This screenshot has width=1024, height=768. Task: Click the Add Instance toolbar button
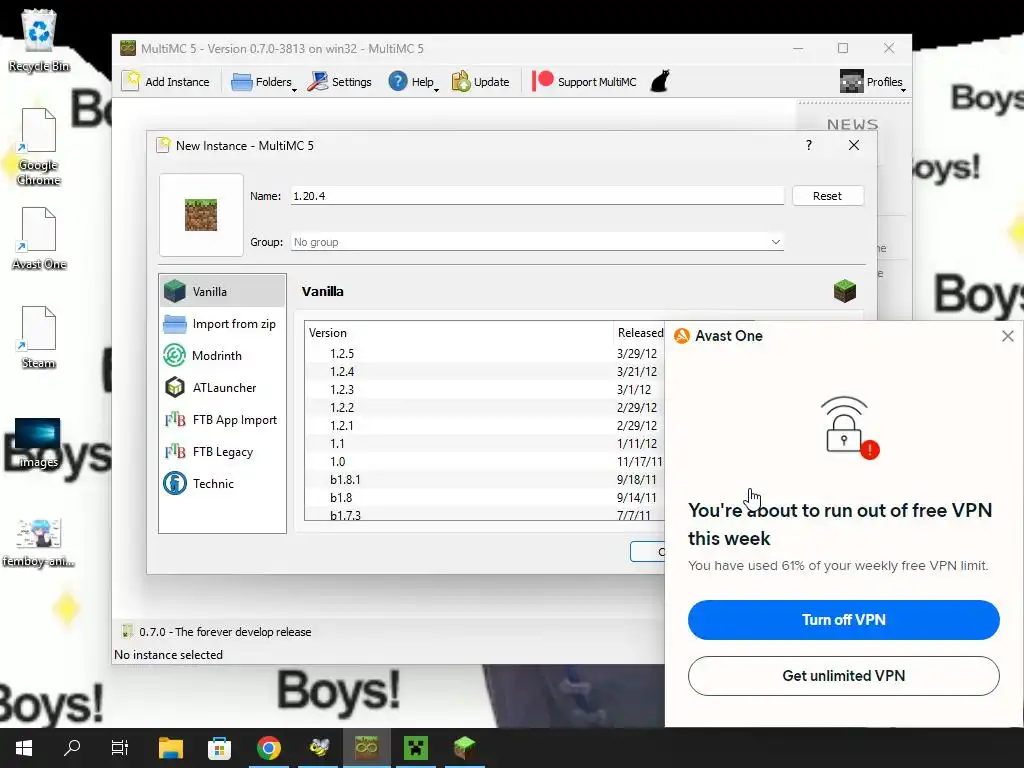coord(166,82)
